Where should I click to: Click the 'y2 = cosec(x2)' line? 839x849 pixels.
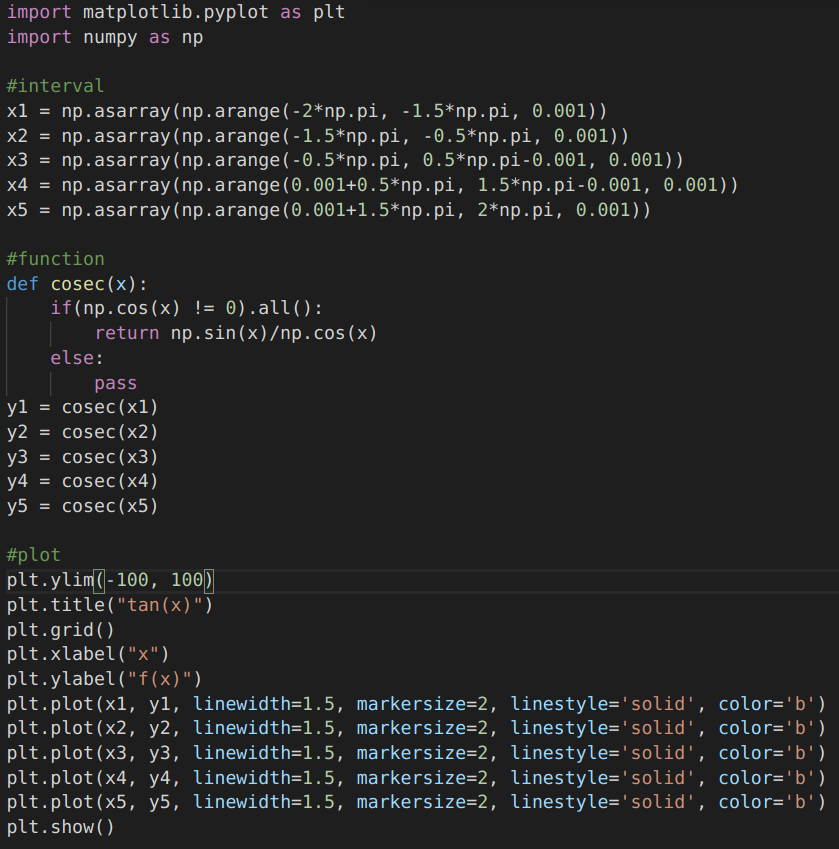coord(82,432)
